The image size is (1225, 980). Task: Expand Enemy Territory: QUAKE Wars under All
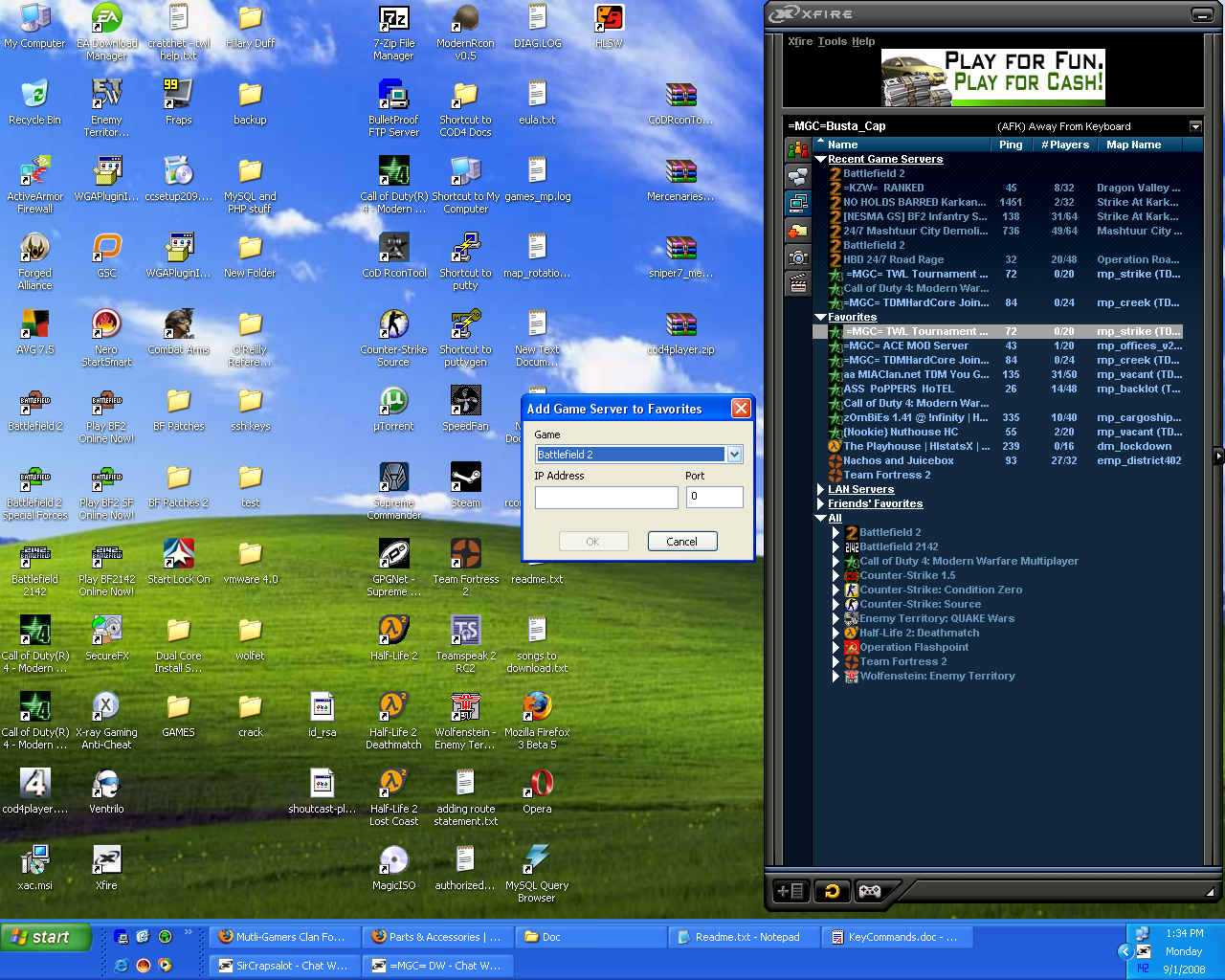click(835, 619)
